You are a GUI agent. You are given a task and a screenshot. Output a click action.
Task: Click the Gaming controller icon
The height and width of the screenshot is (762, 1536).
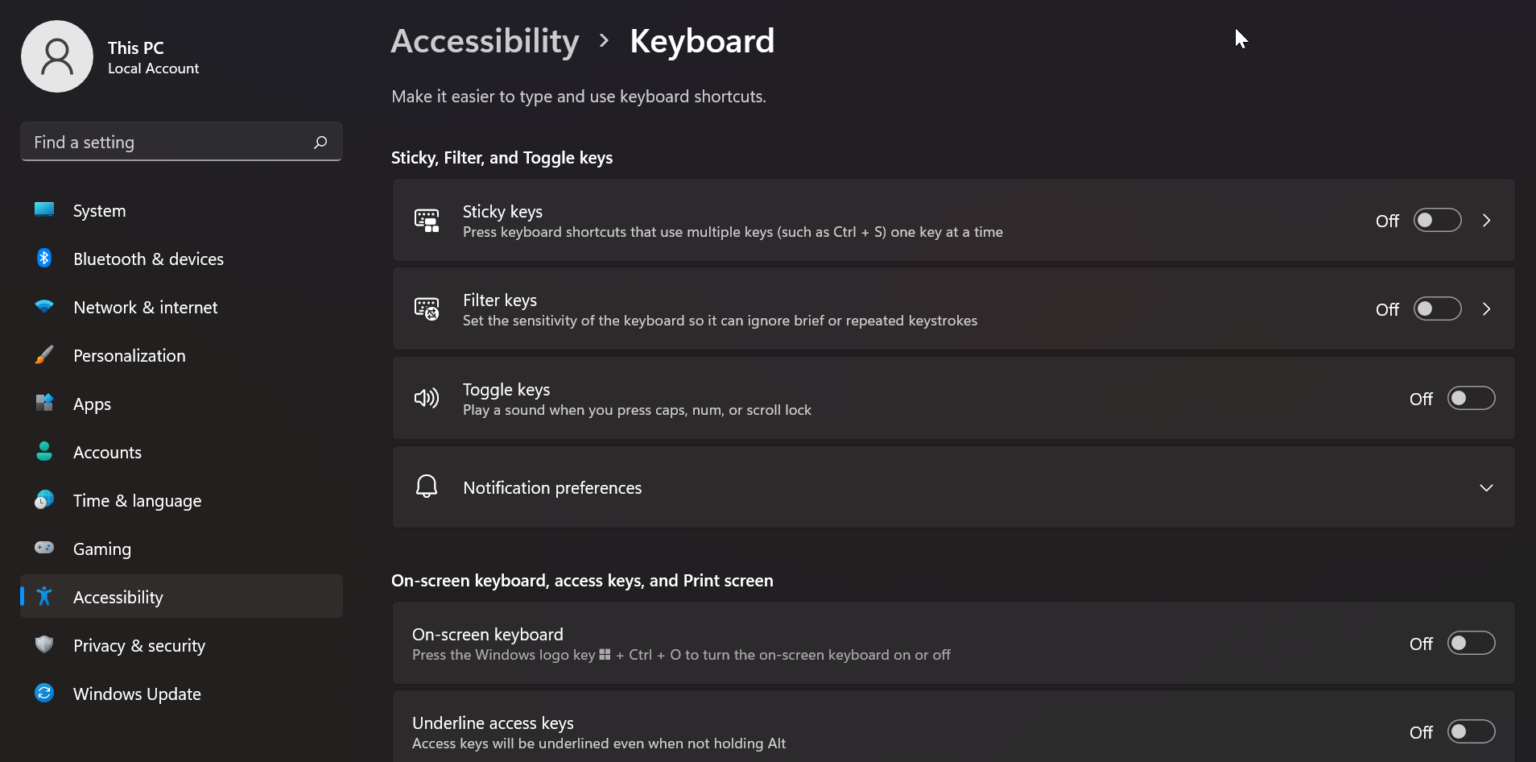[44, 549]
